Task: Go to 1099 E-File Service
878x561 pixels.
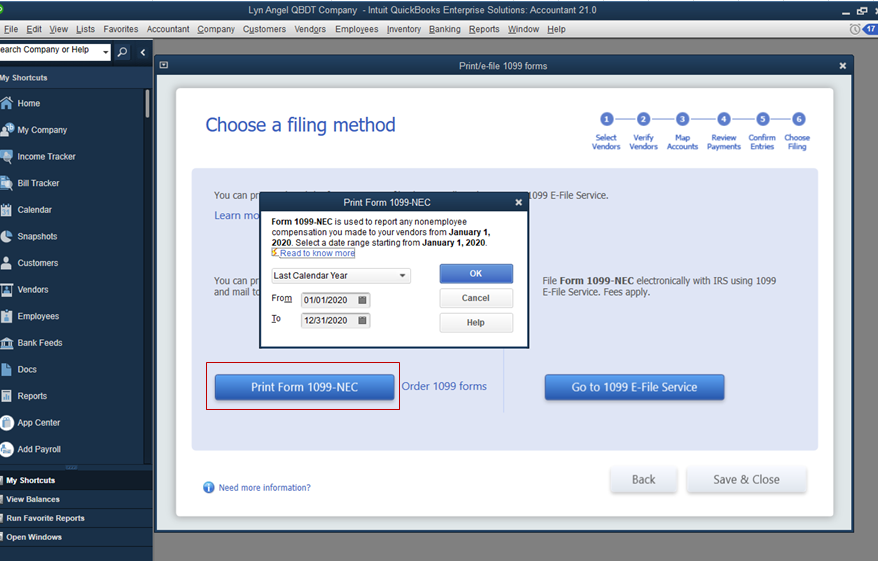Action: click(634, 387)
